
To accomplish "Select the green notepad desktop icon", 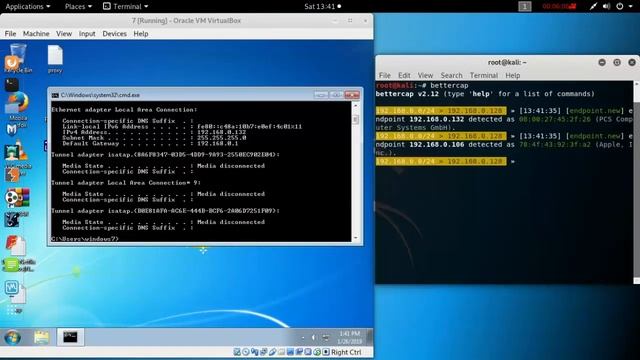I will (x=11, y=265).
